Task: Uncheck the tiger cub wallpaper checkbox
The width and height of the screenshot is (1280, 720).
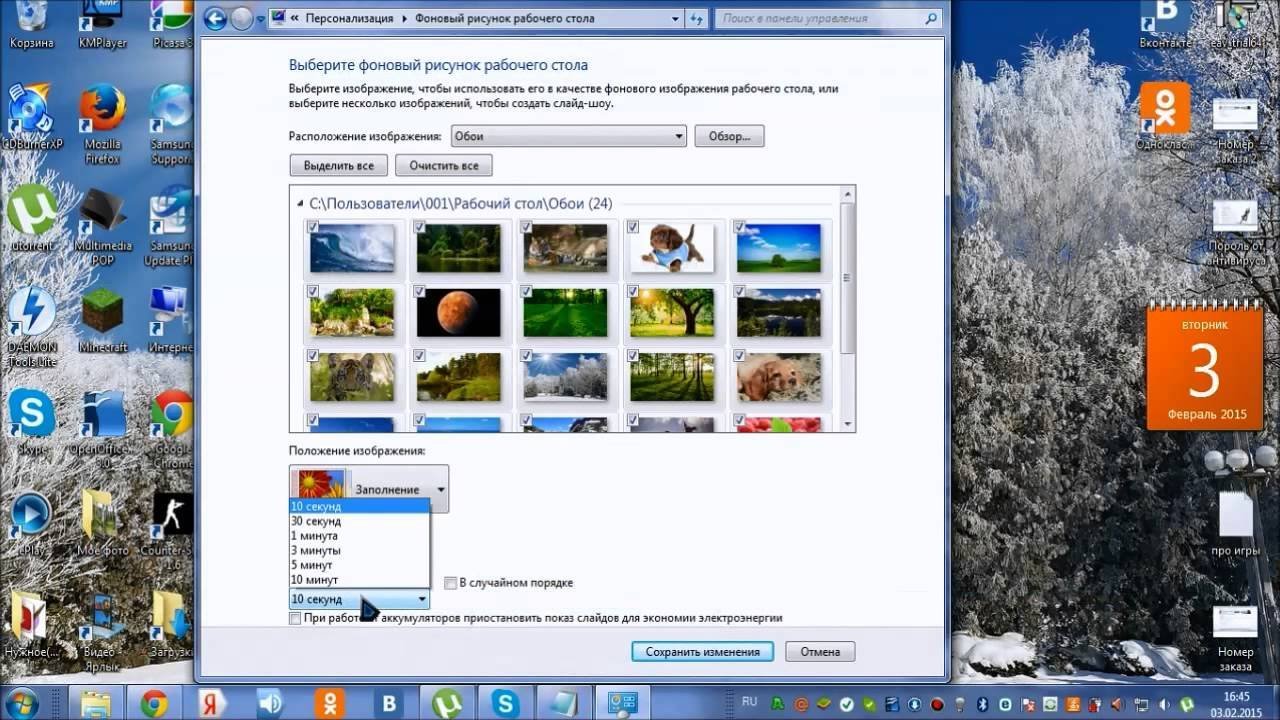Action: coord(314,355)
